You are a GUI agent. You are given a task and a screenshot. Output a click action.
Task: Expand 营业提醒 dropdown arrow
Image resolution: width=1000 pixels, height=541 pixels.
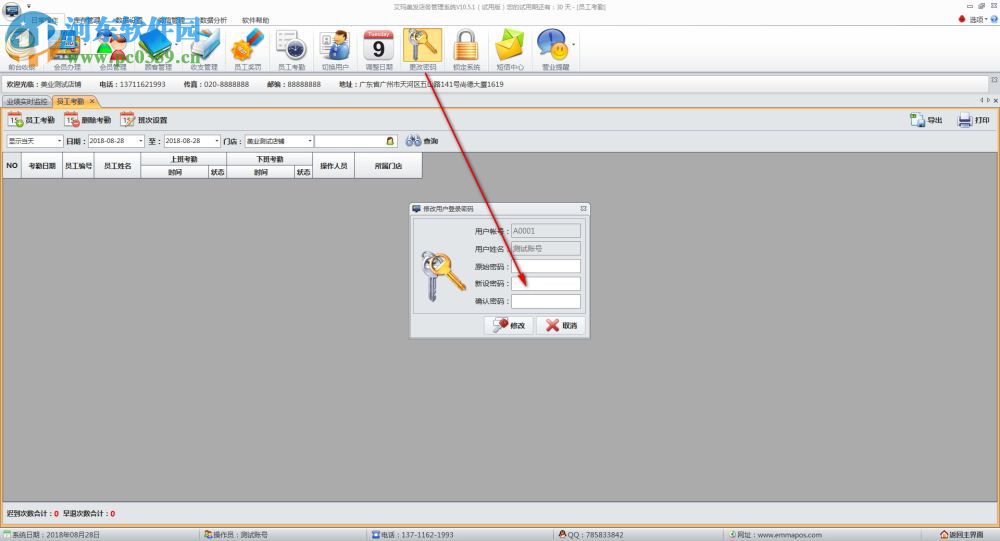573,45
